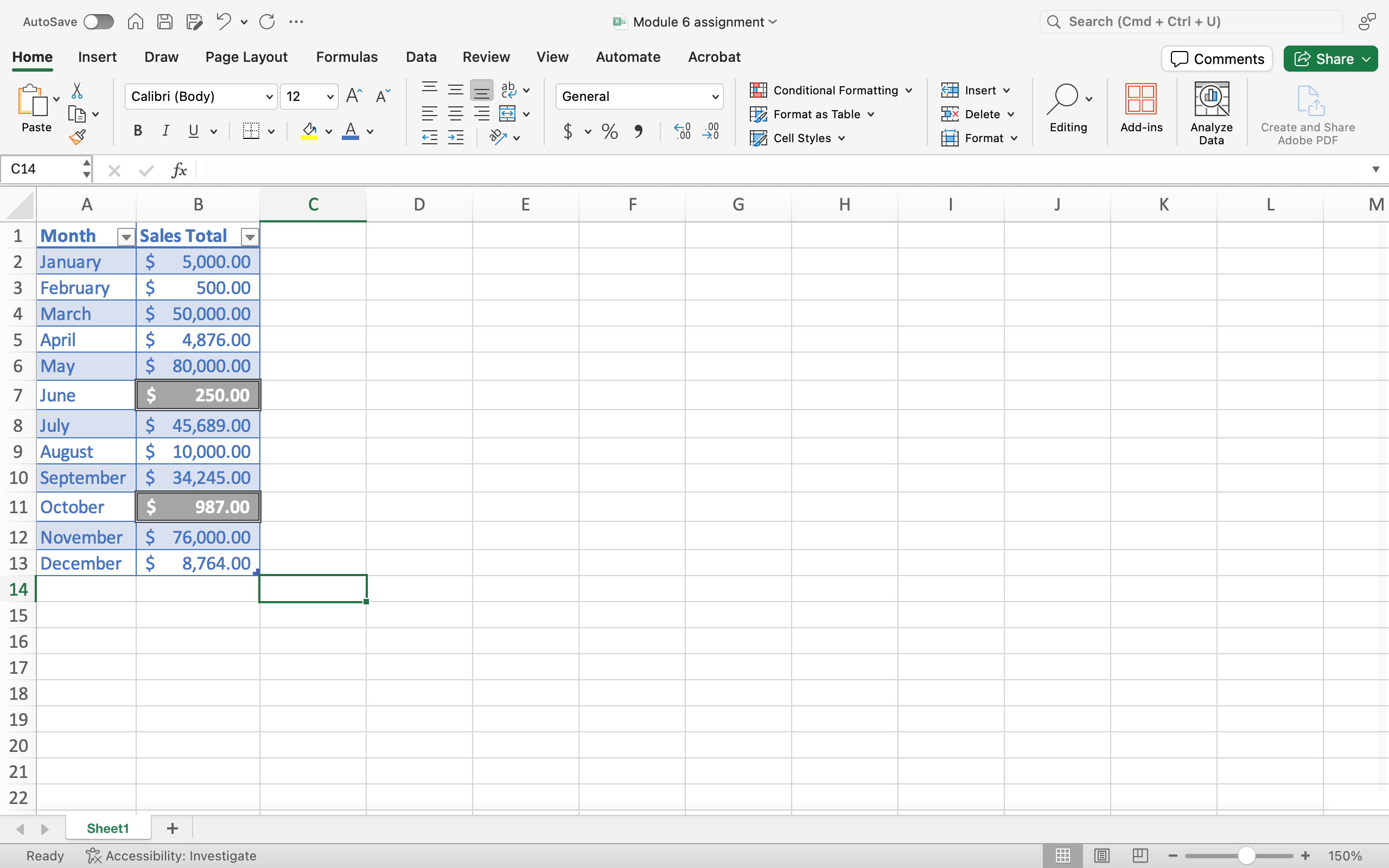The image size is (1389, 868).
Task: Apply blue Font Color swatch
Action: point(350,131)
